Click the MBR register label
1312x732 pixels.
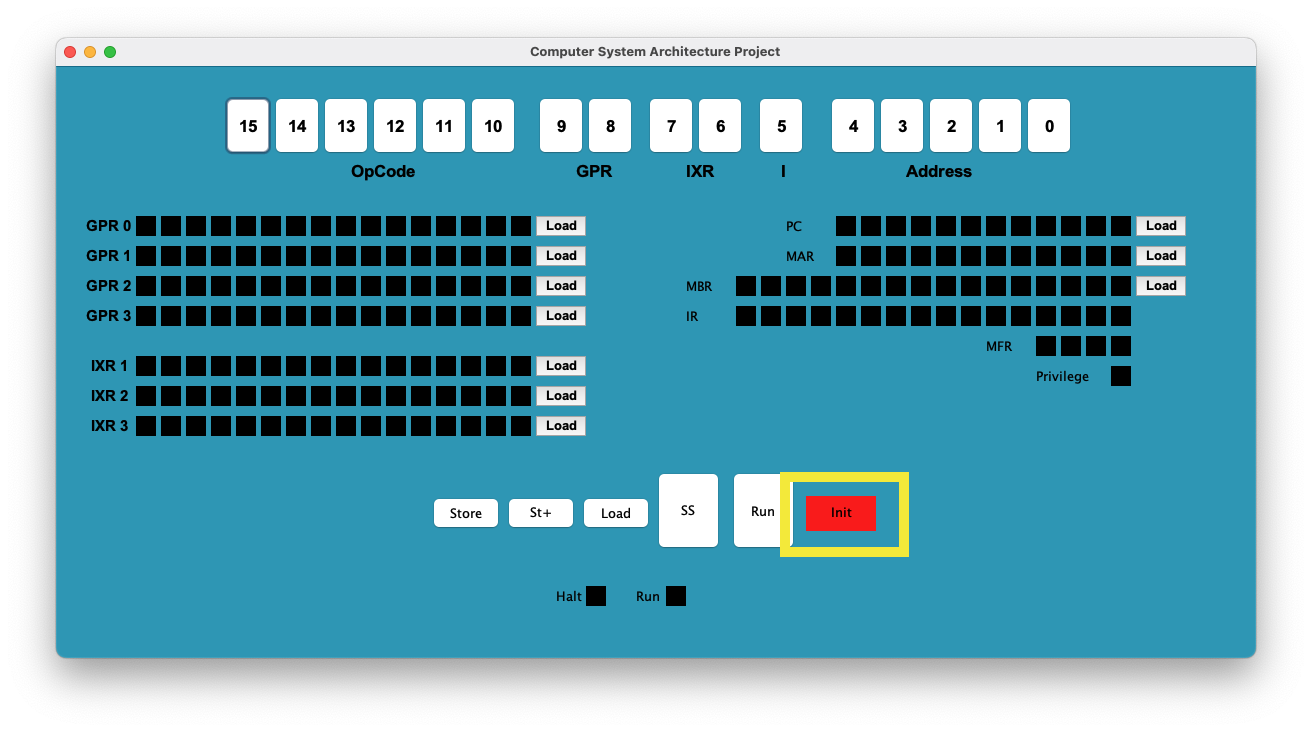pyautogui.click(x=699, y=287)
